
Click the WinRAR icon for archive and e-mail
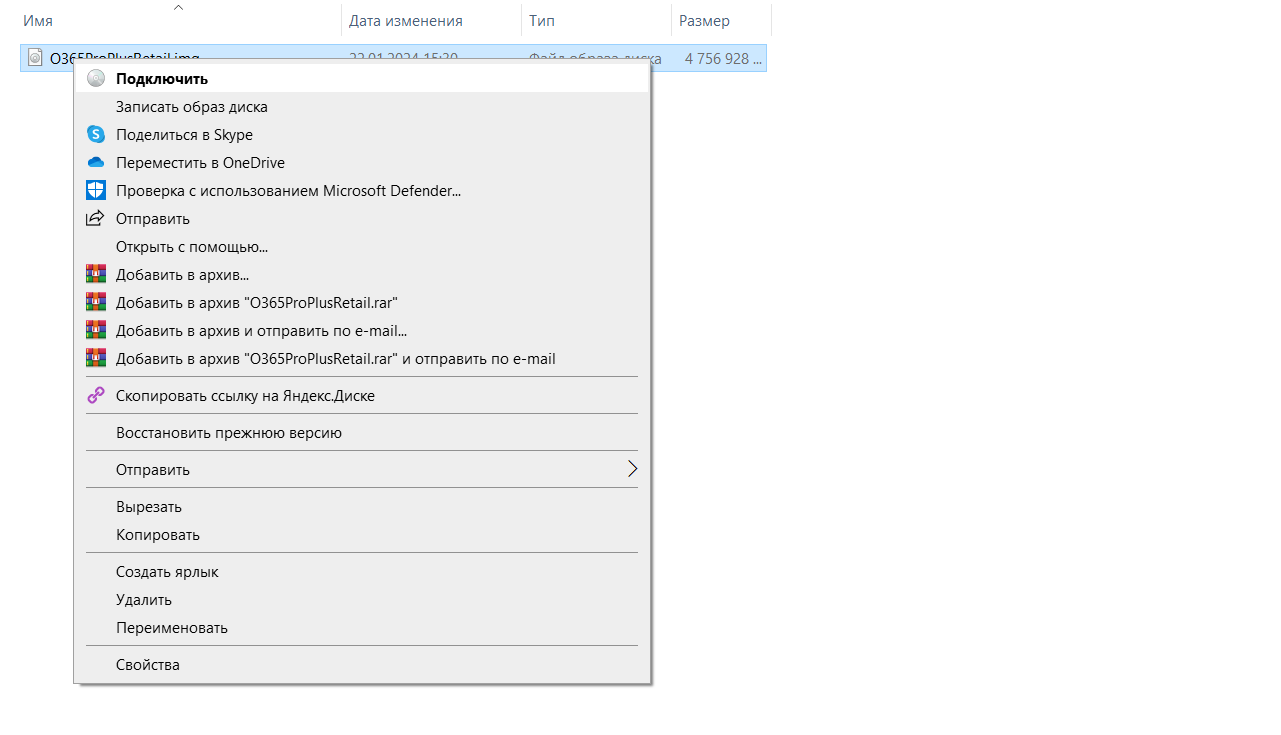point(96,331)
